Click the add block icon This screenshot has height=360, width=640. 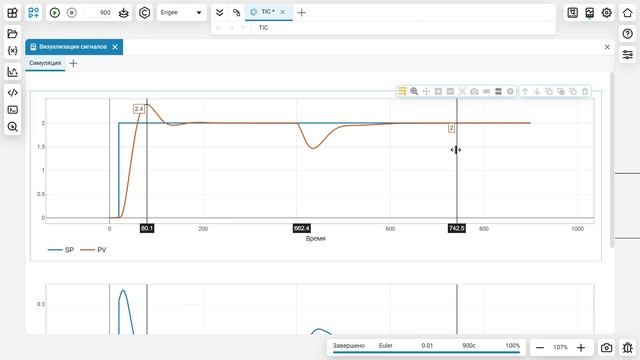click(x=33, y=13)
